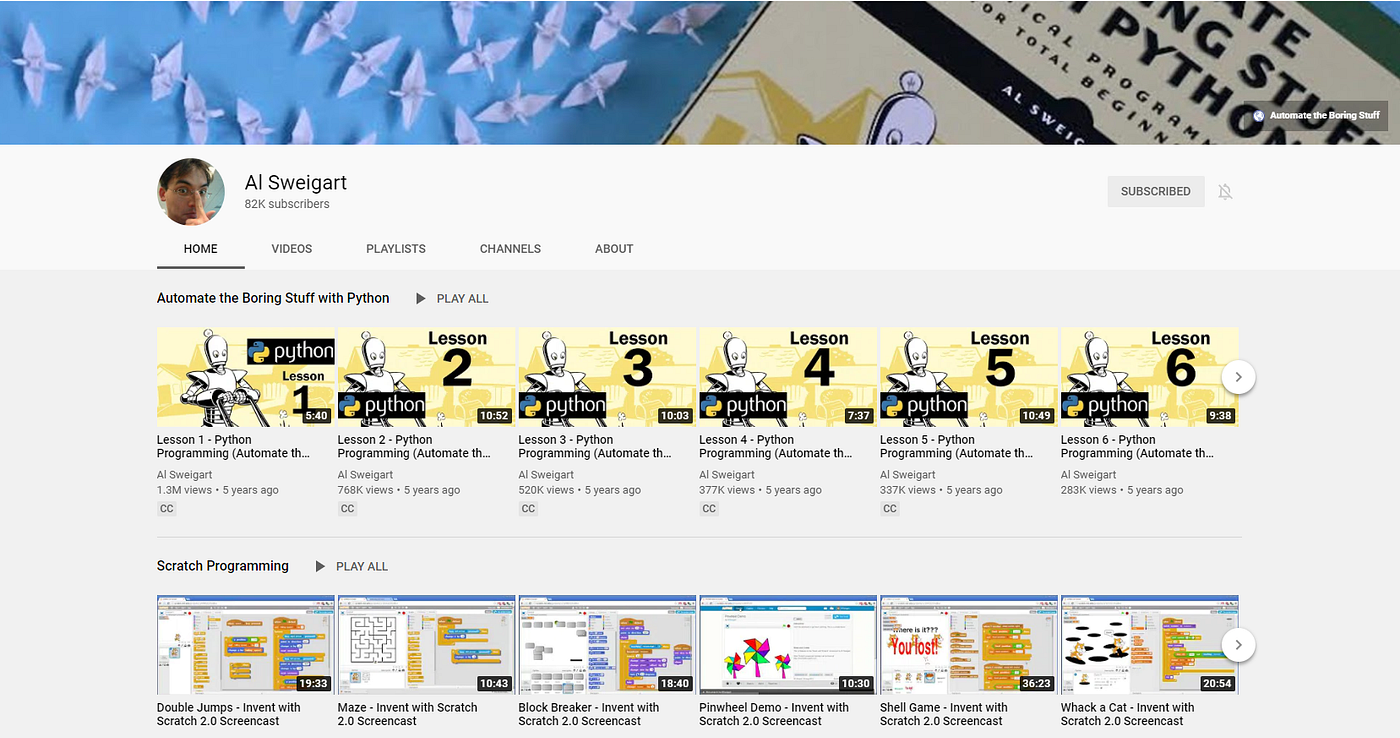This screenshot has width=1400, height=738.
Task: Click Al Sweigart's channel avatar
Action: click(x=190, y=191)
